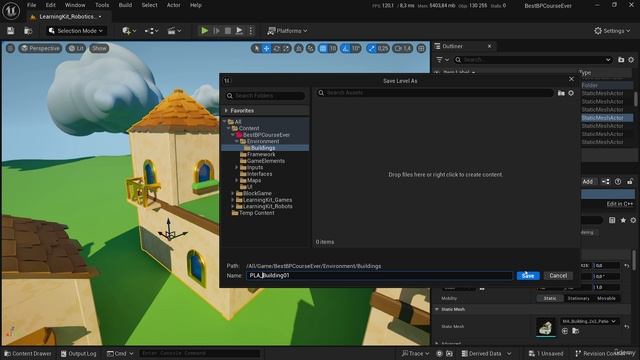The image size is (640, 360).
Task: Click the Save Current Level disk icon
Action: [11, 31]
